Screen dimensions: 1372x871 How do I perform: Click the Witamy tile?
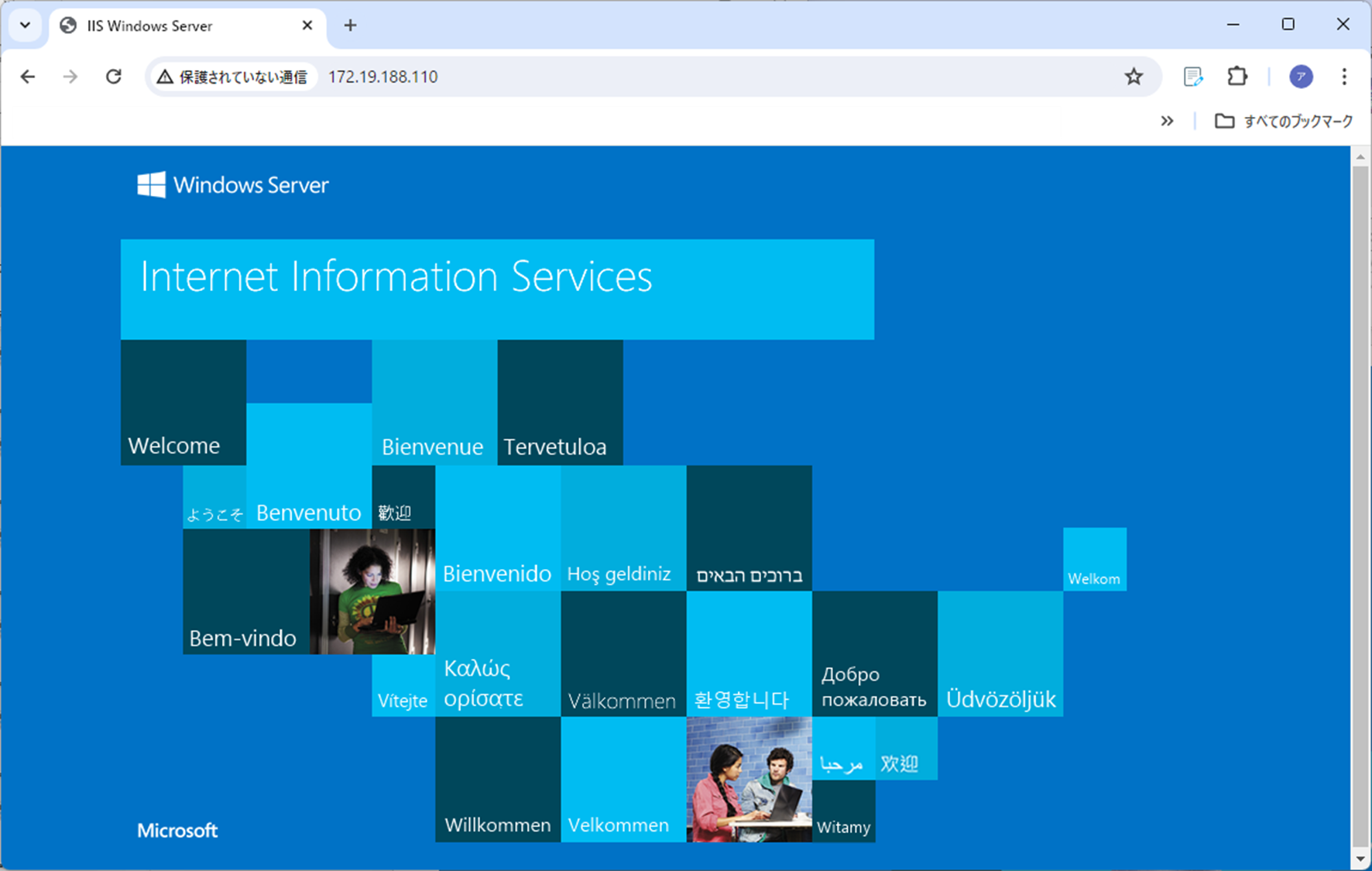click(x=843, y=811)
